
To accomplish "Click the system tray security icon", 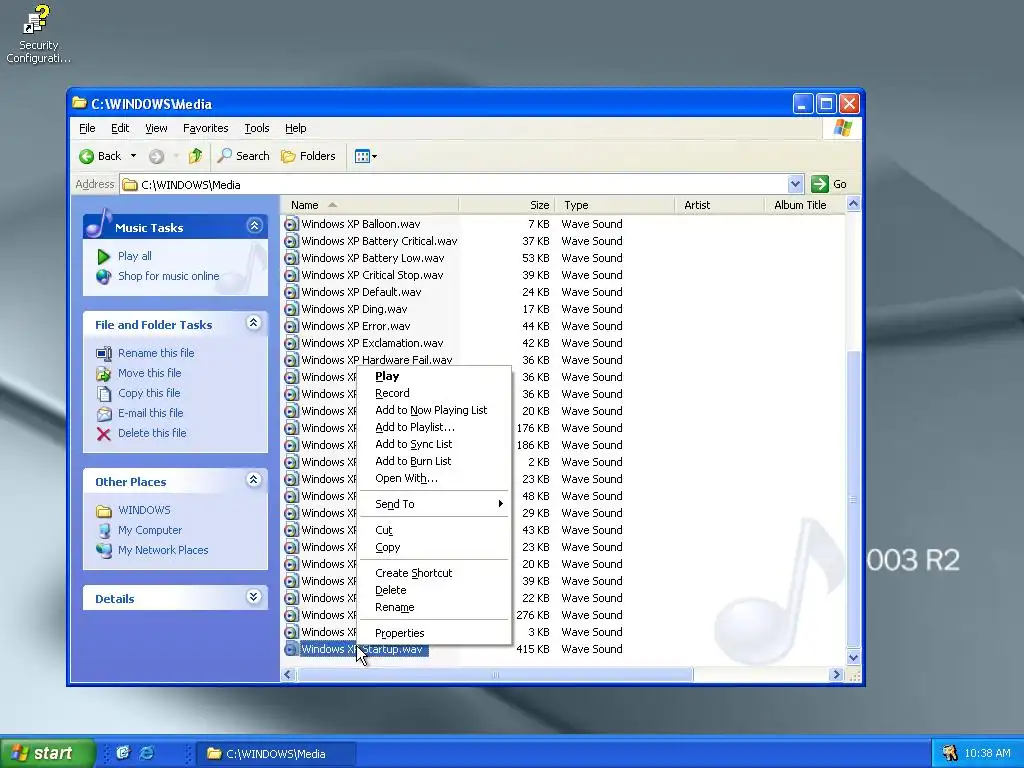I will 950,753.
